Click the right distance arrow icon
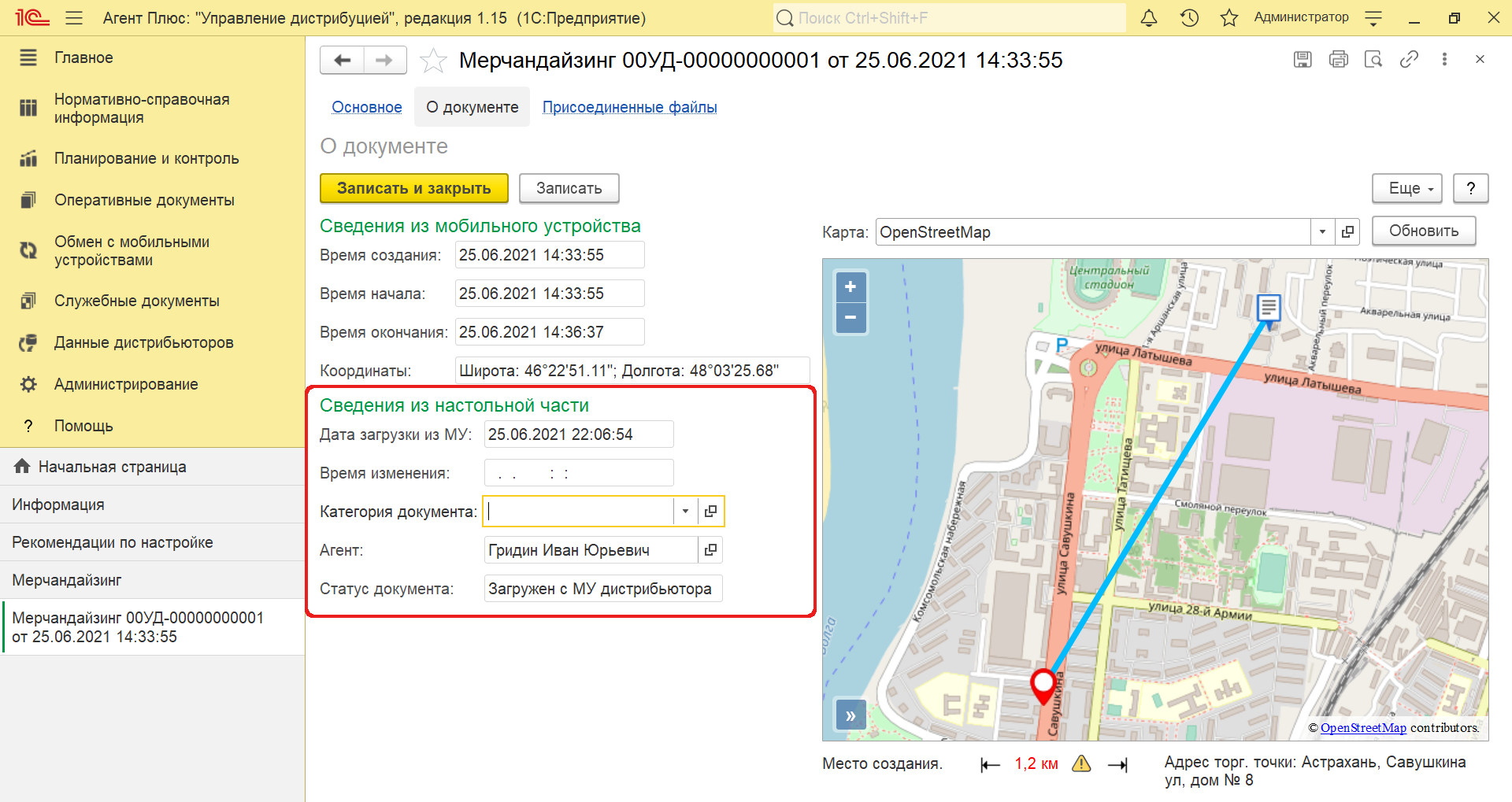Image resolution: width=1512 pixels, height=802 pixels. point(1117,764)
